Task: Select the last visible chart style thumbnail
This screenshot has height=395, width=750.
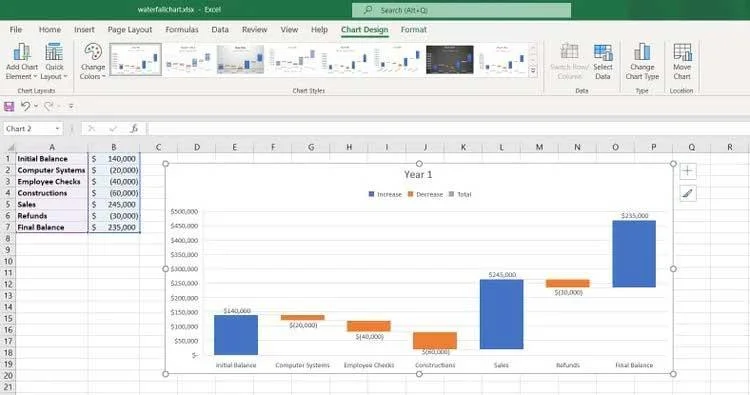Action: pos(502,59)
